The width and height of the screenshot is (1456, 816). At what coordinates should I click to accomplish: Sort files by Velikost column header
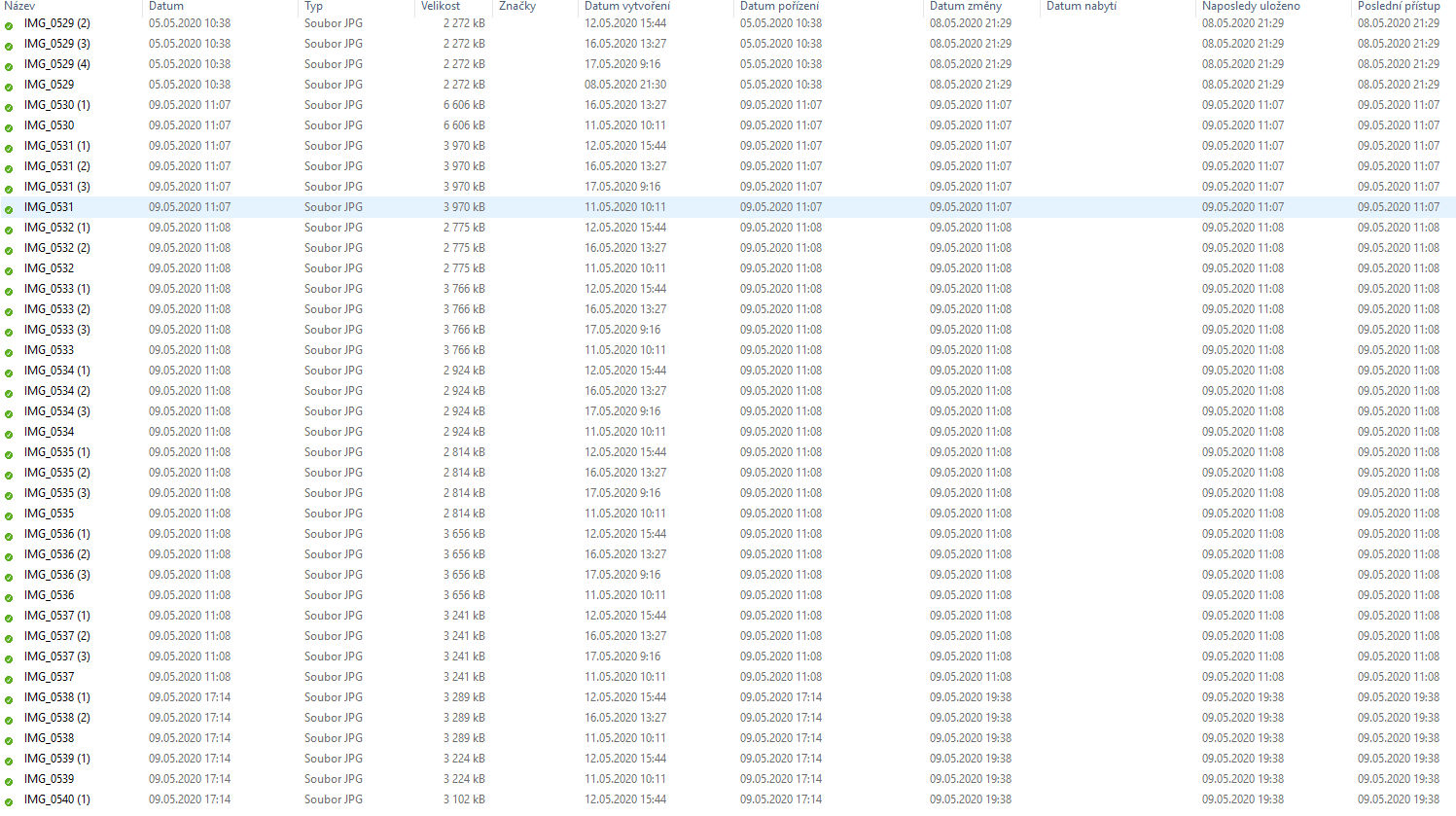[441, 6]
